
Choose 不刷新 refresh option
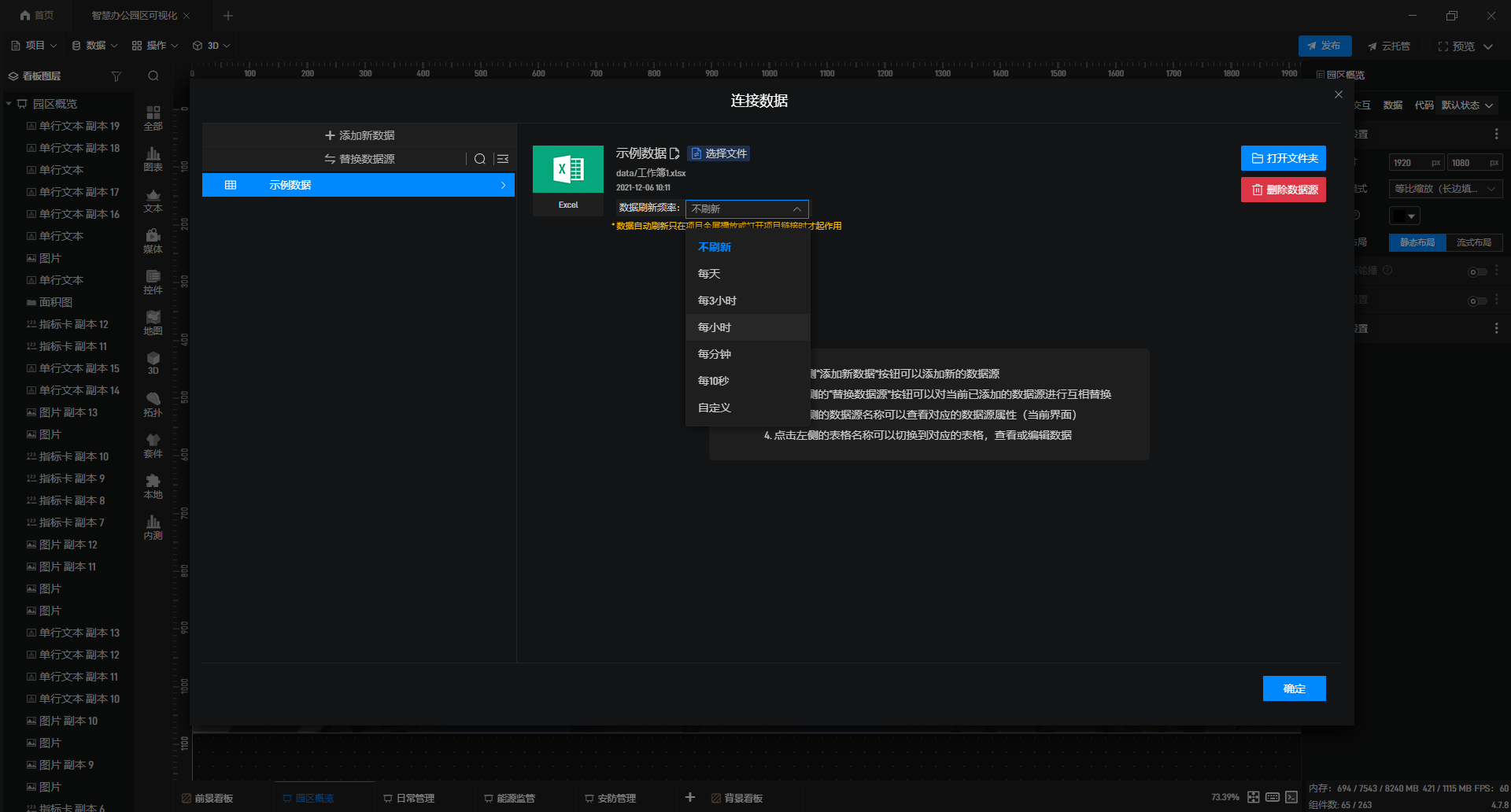(748, 247)
